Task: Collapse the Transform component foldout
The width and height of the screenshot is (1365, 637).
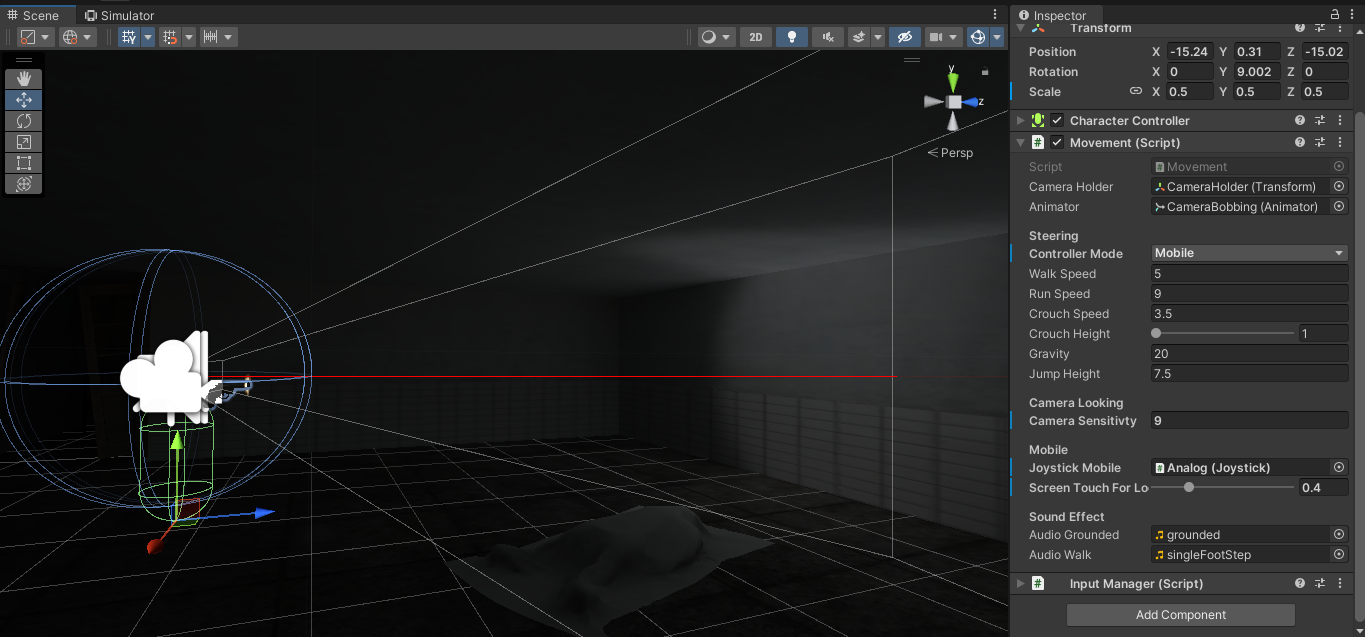Action: pyautogui.click(x=1020, y=28)
